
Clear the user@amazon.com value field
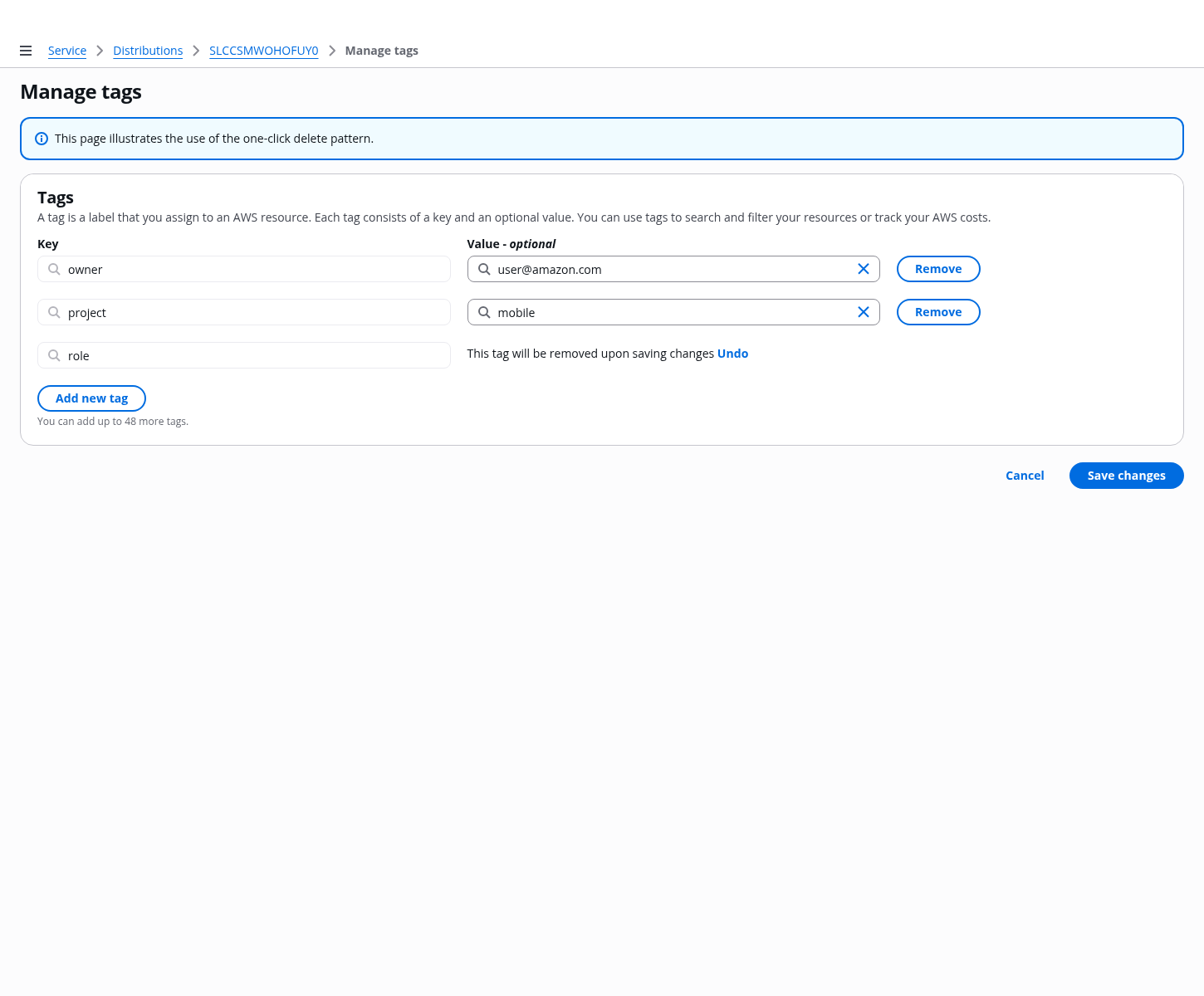coord(864,269)
